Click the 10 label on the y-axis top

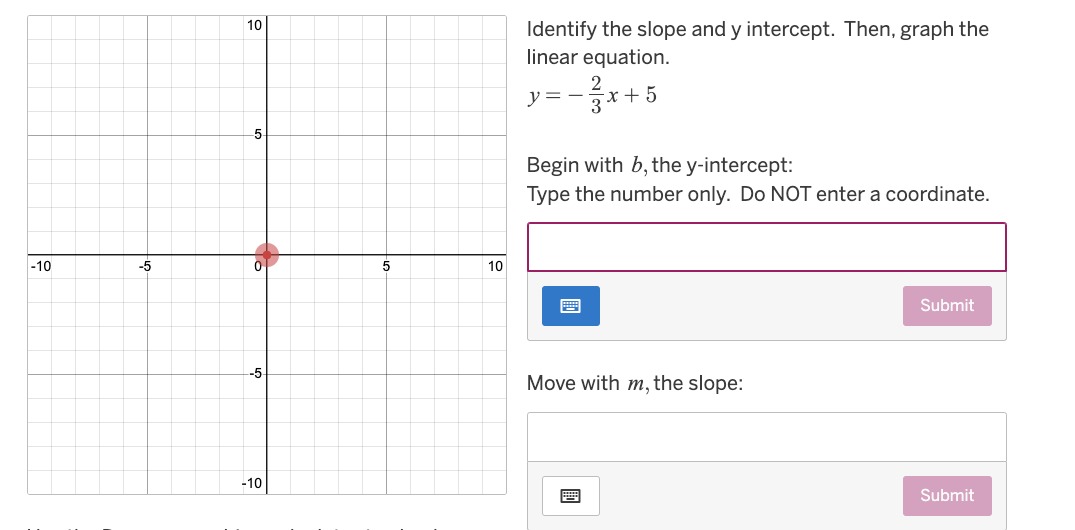tap(254, 26)
